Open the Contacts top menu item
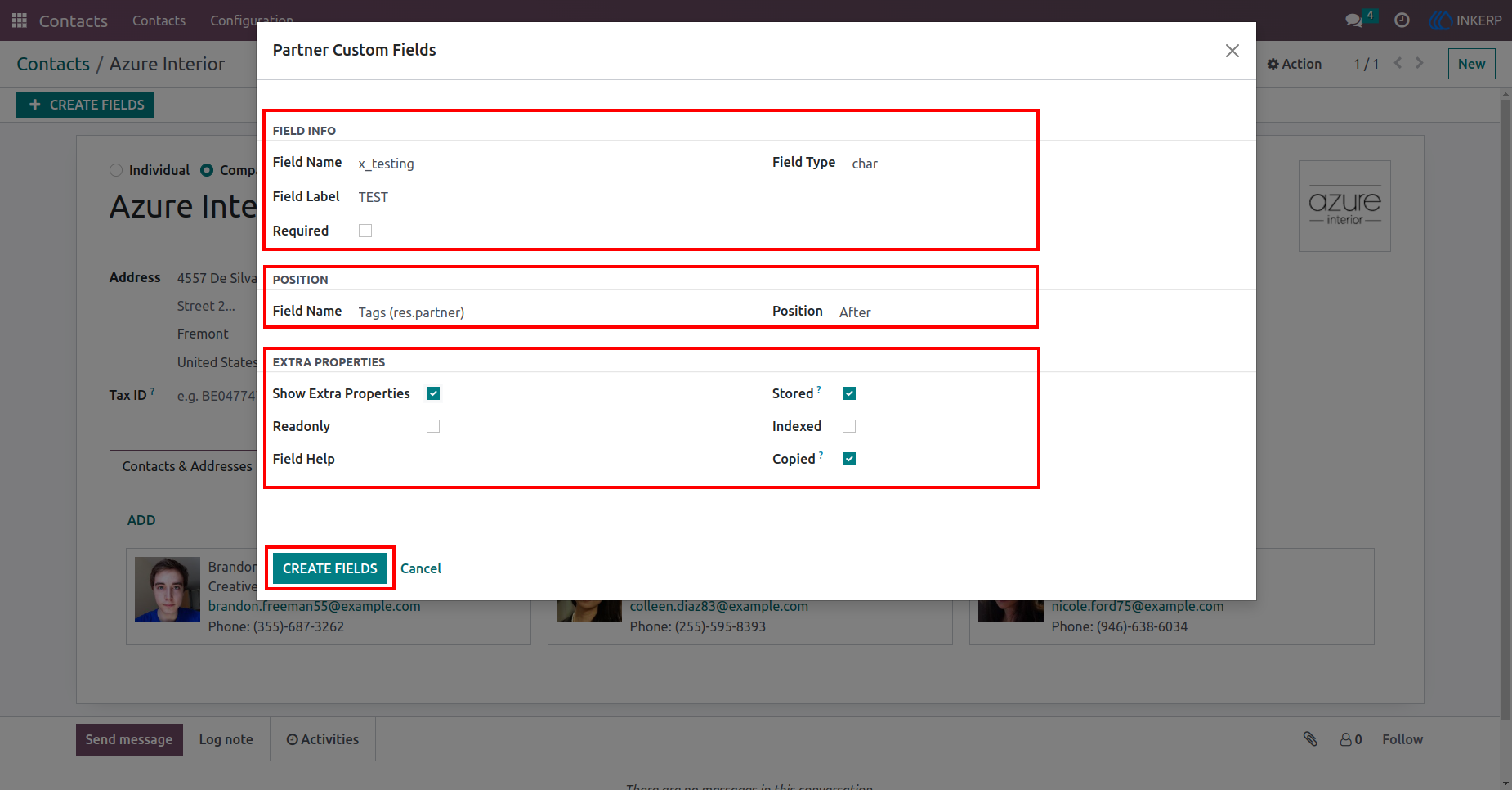This screenshot has width=1512, height=790. point(159,20)
